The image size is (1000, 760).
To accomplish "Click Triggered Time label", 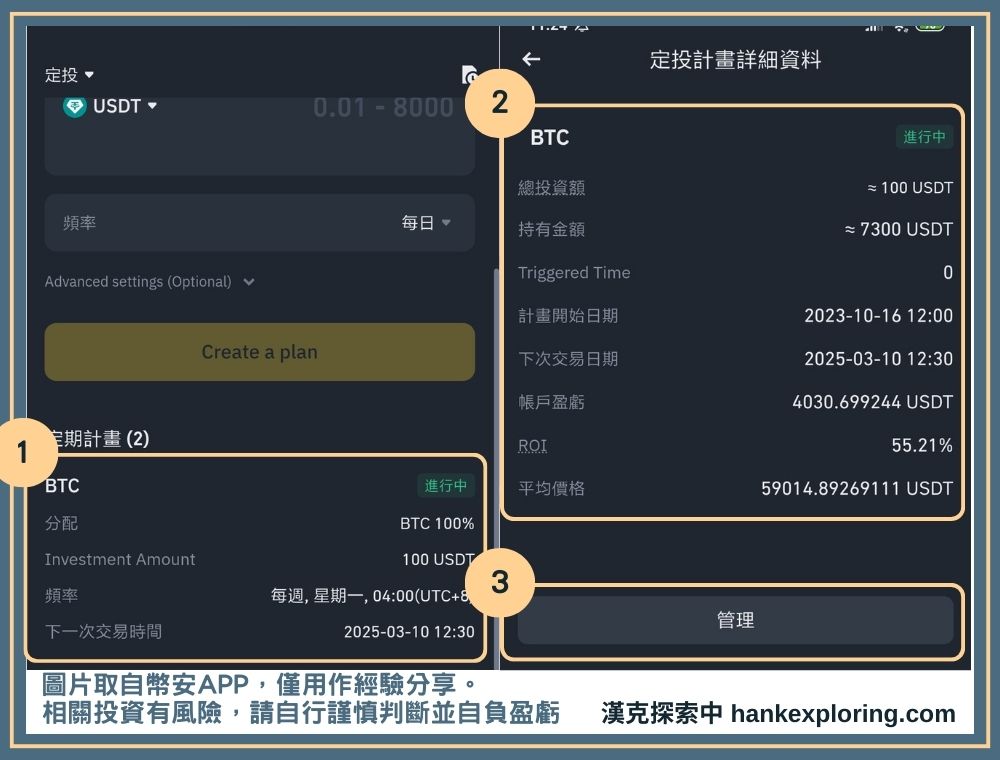I will (574, 273).
